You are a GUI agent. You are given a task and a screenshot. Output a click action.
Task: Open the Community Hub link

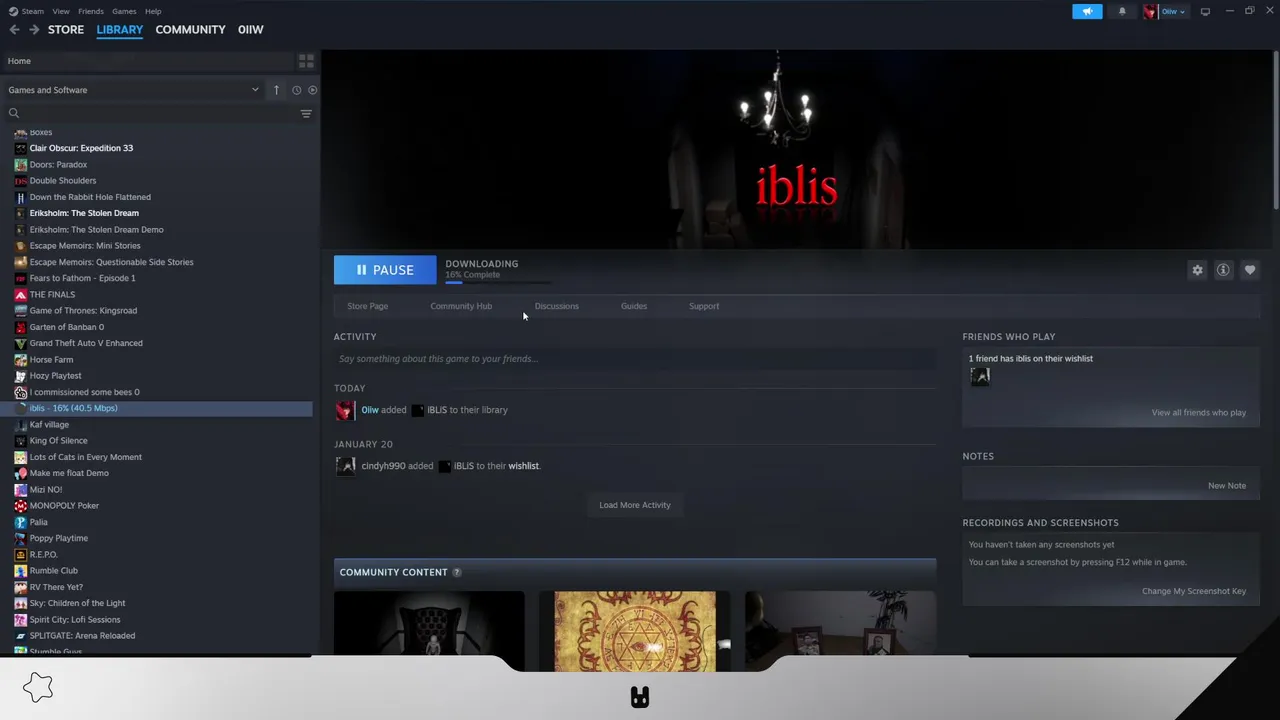461,306
